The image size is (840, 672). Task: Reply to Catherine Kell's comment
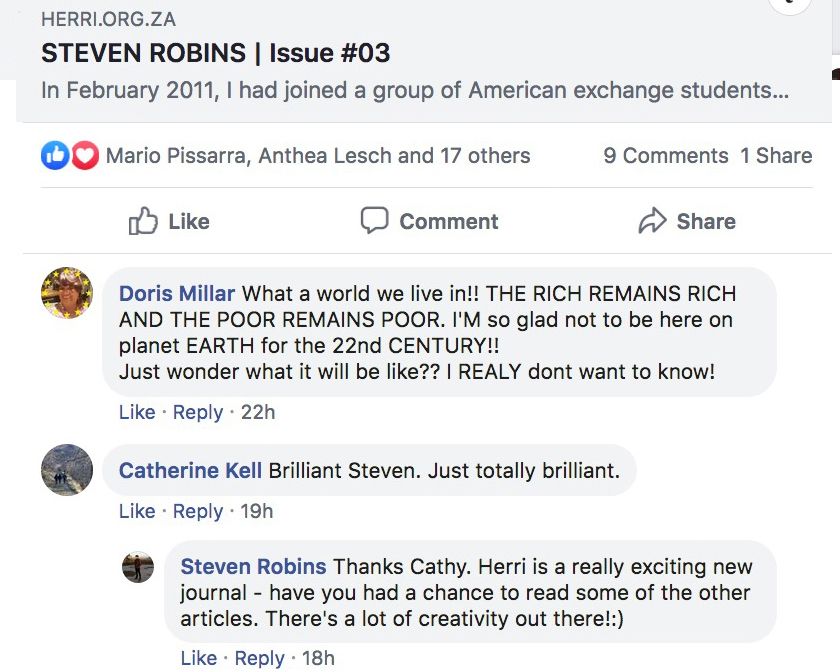[x=198, y=511]
